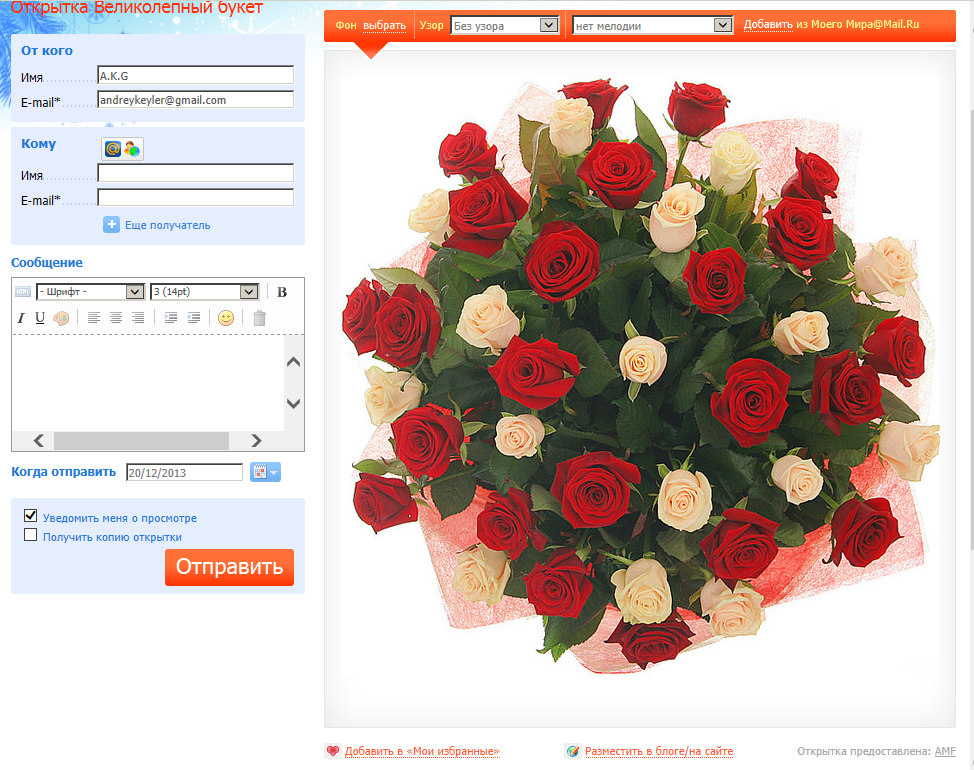Enable Уведомить меня о просмотре checkbox
This screenshot has height=770, width=974.
coord(30,515)
